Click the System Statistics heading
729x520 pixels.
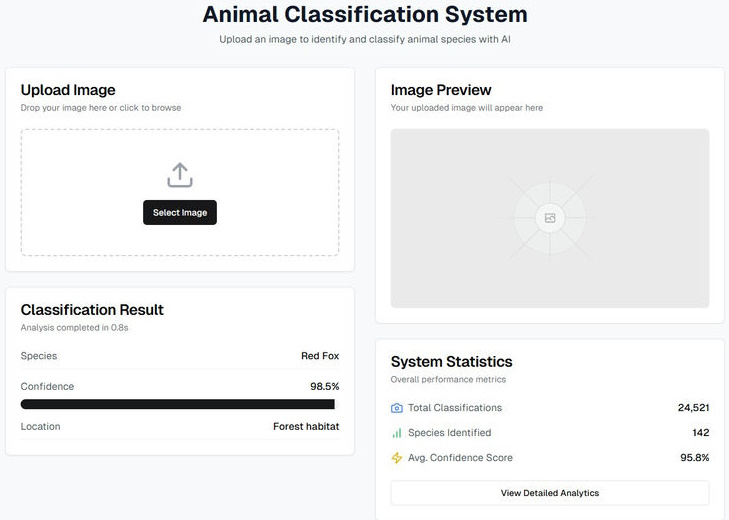[451, 362]
